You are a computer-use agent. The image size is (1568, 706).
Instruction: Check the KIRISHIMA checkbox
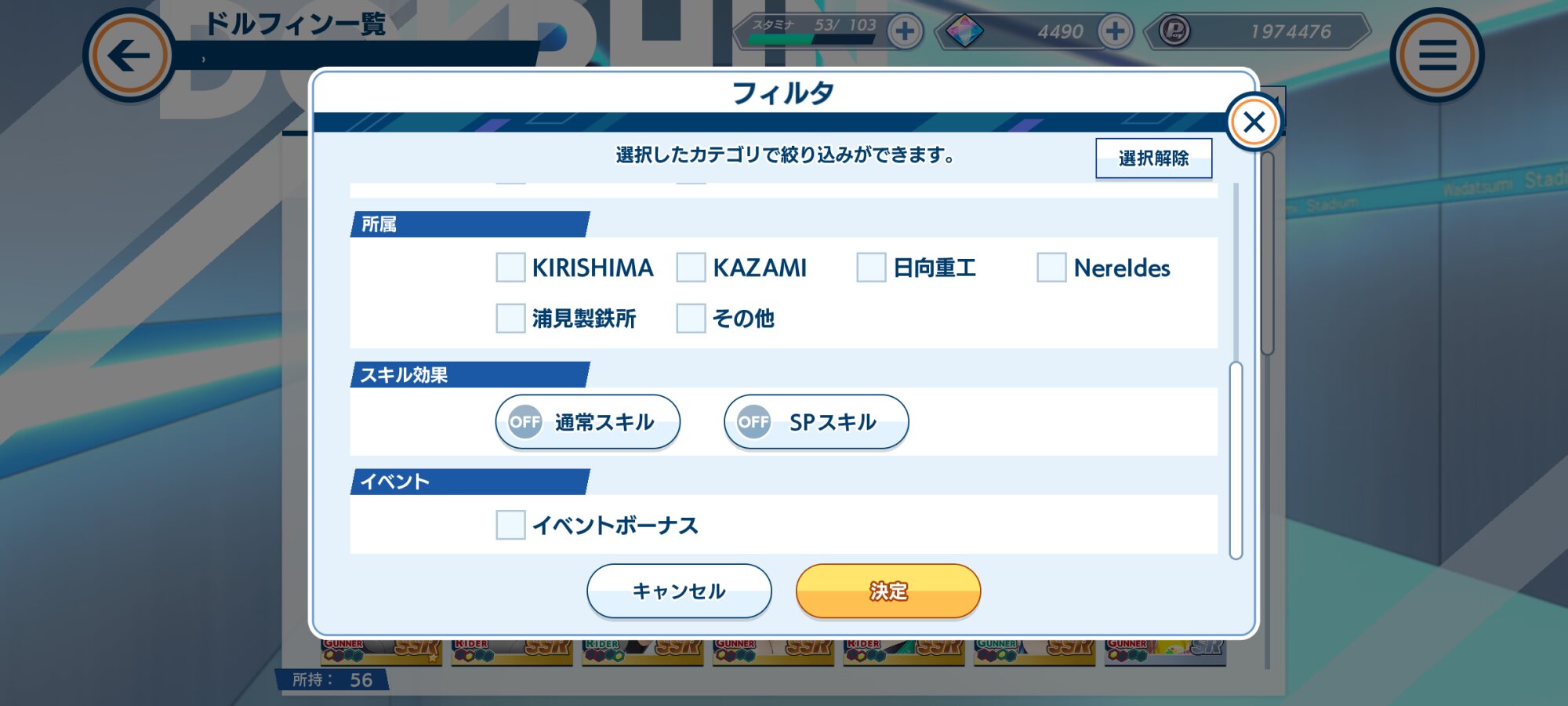coord(510,267)
